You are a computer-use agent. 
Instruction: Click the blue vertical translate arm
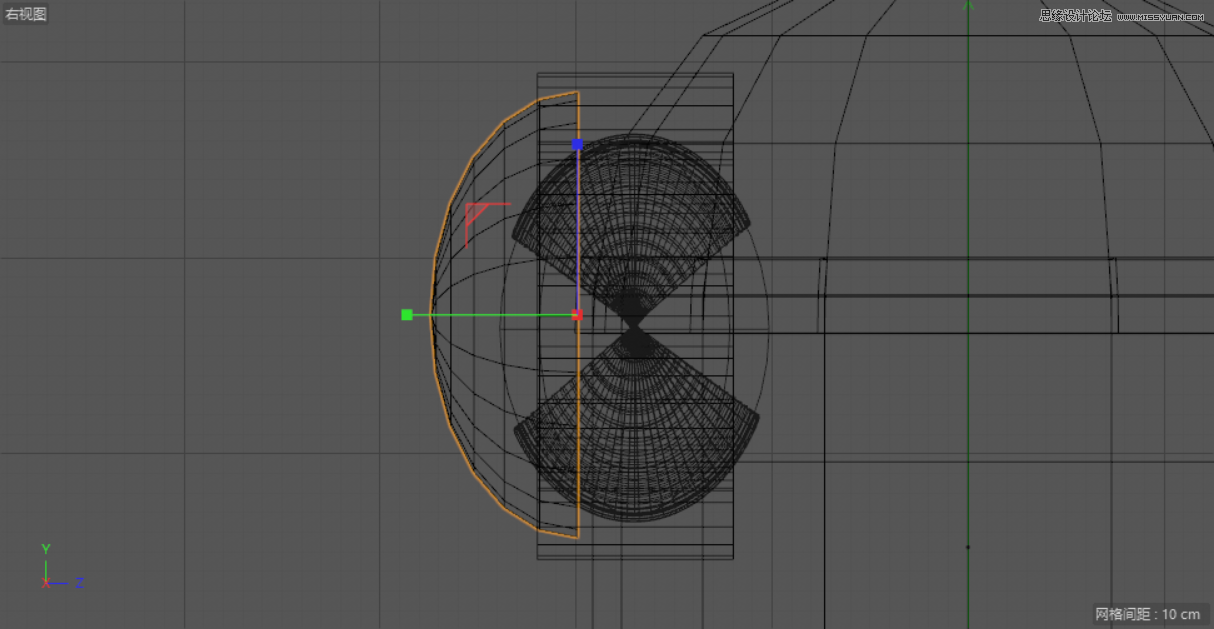[577, 230]
